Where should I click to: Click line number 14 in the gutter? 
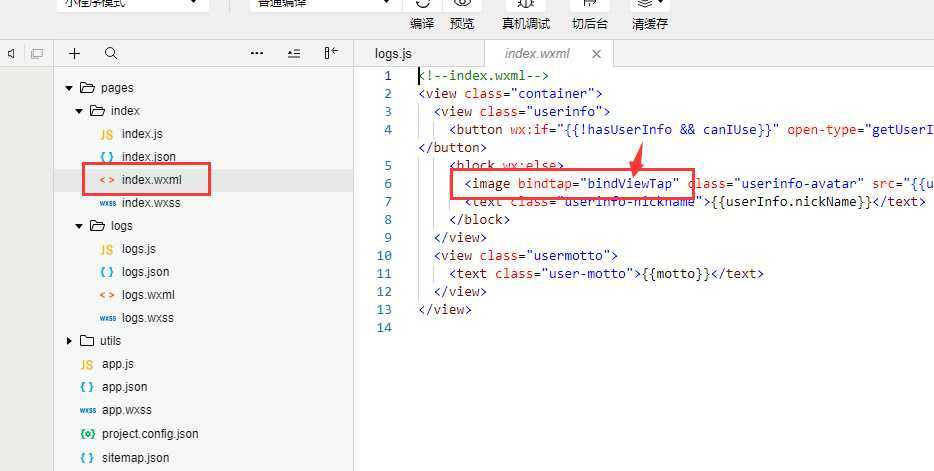pyautogui.click(x=385, y=327)
